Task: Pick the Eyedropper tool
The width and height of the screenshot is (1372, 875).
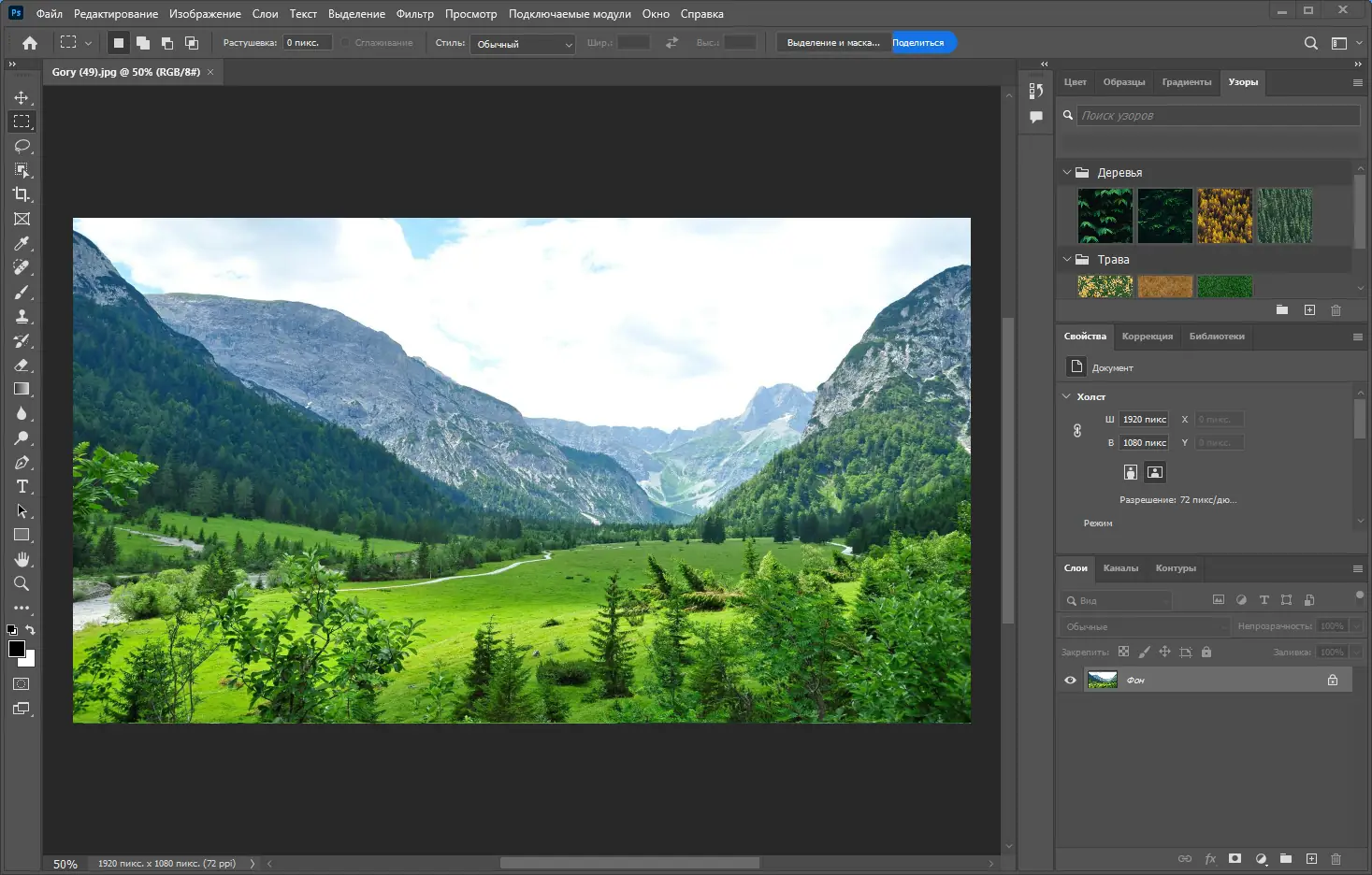Action: point(22,243)
